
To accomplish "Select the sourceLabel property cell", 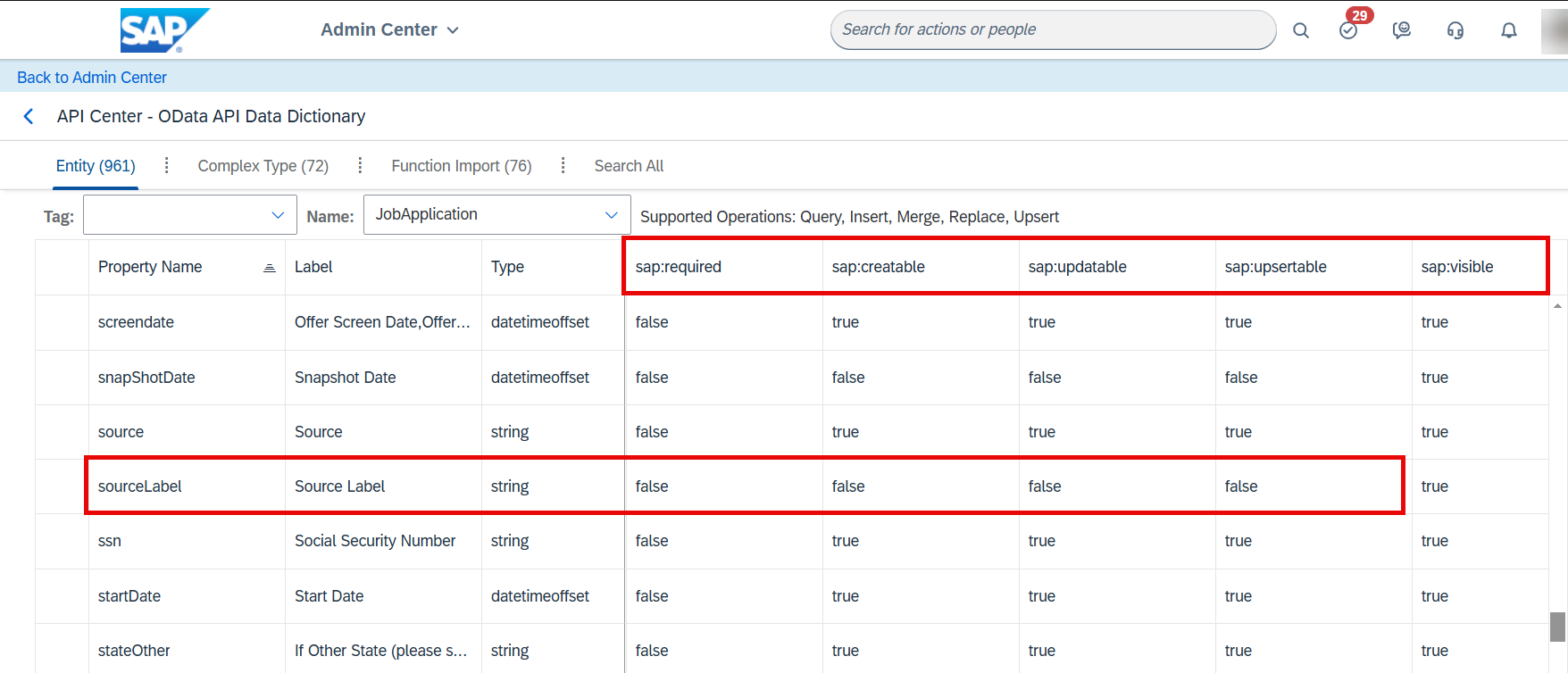I will pyautogui.click(x=187, y=486).
